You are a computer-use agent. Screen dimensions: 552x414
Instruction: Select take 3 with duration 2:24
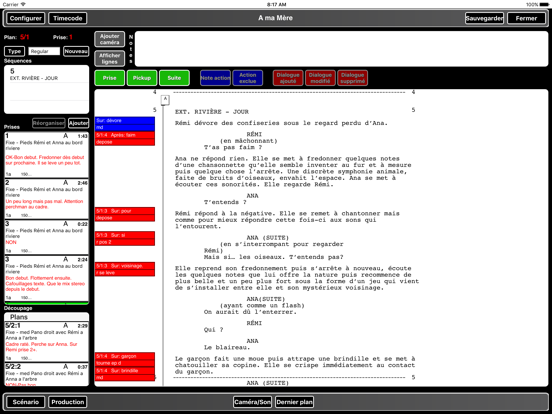[x=46, y=278]
